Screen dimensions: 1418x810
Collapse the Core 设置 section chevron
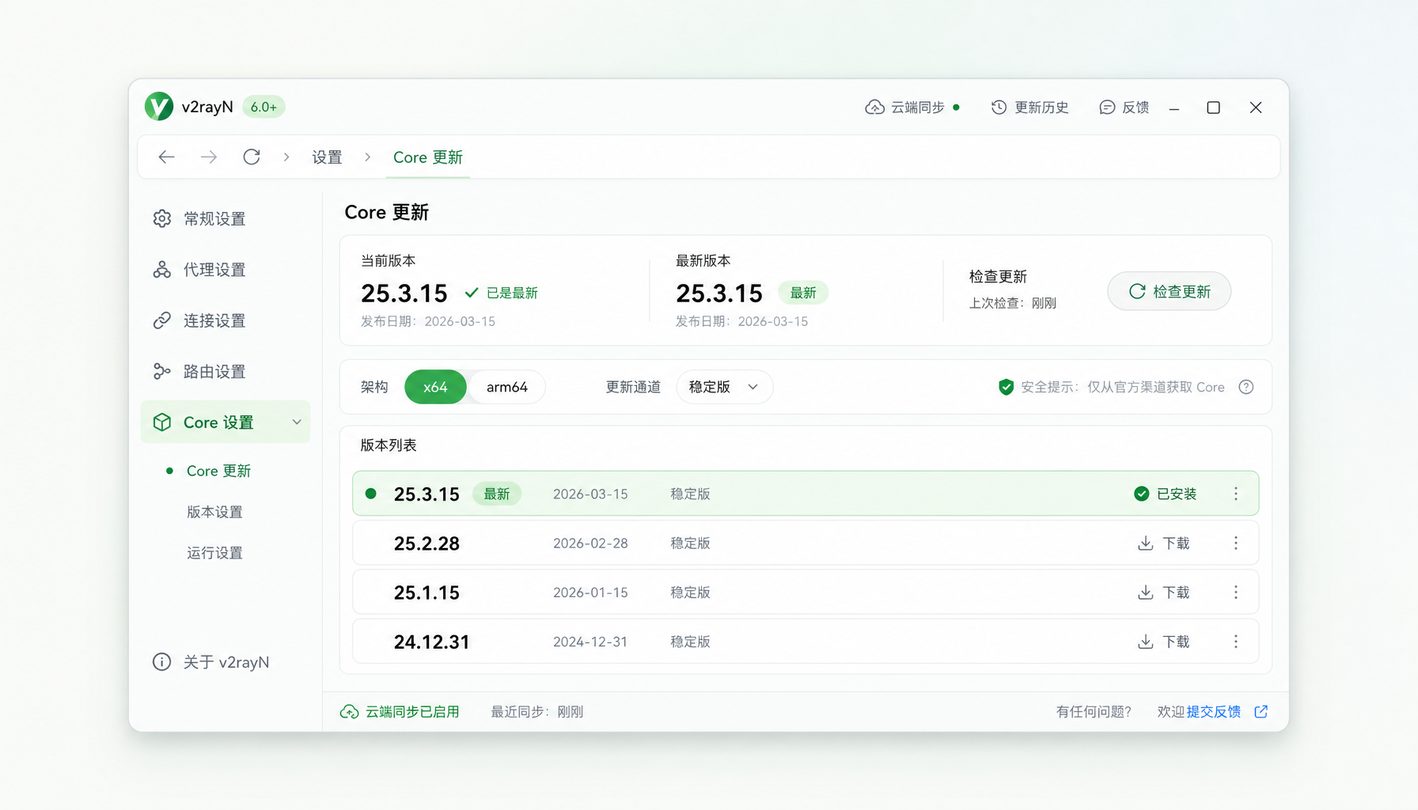point(297,422)
